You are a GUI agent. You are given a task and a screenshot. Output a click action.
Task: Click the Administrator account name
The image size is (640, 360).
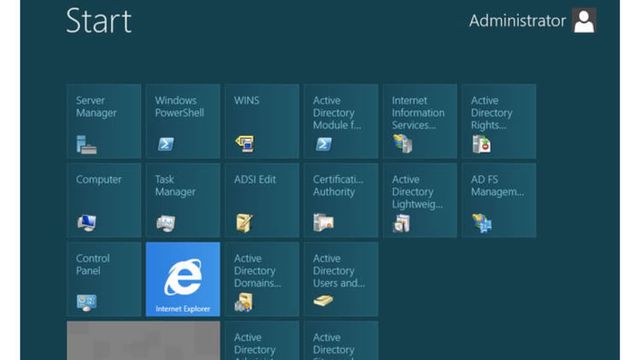[x=517, y=21]
